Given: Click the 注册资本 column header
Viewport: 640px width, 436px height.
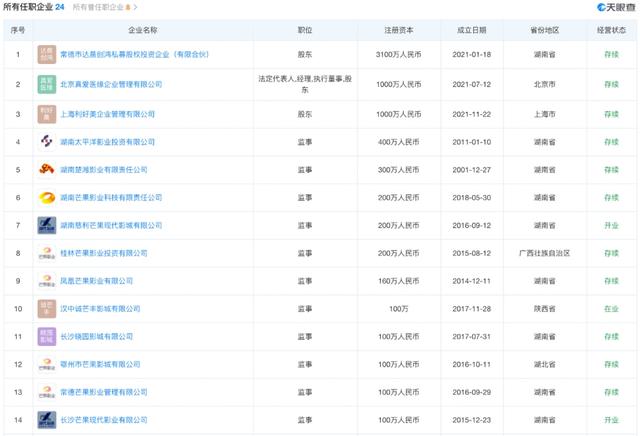Looking at the screenshot, I should pyautogui.click(x=399, y=30).
